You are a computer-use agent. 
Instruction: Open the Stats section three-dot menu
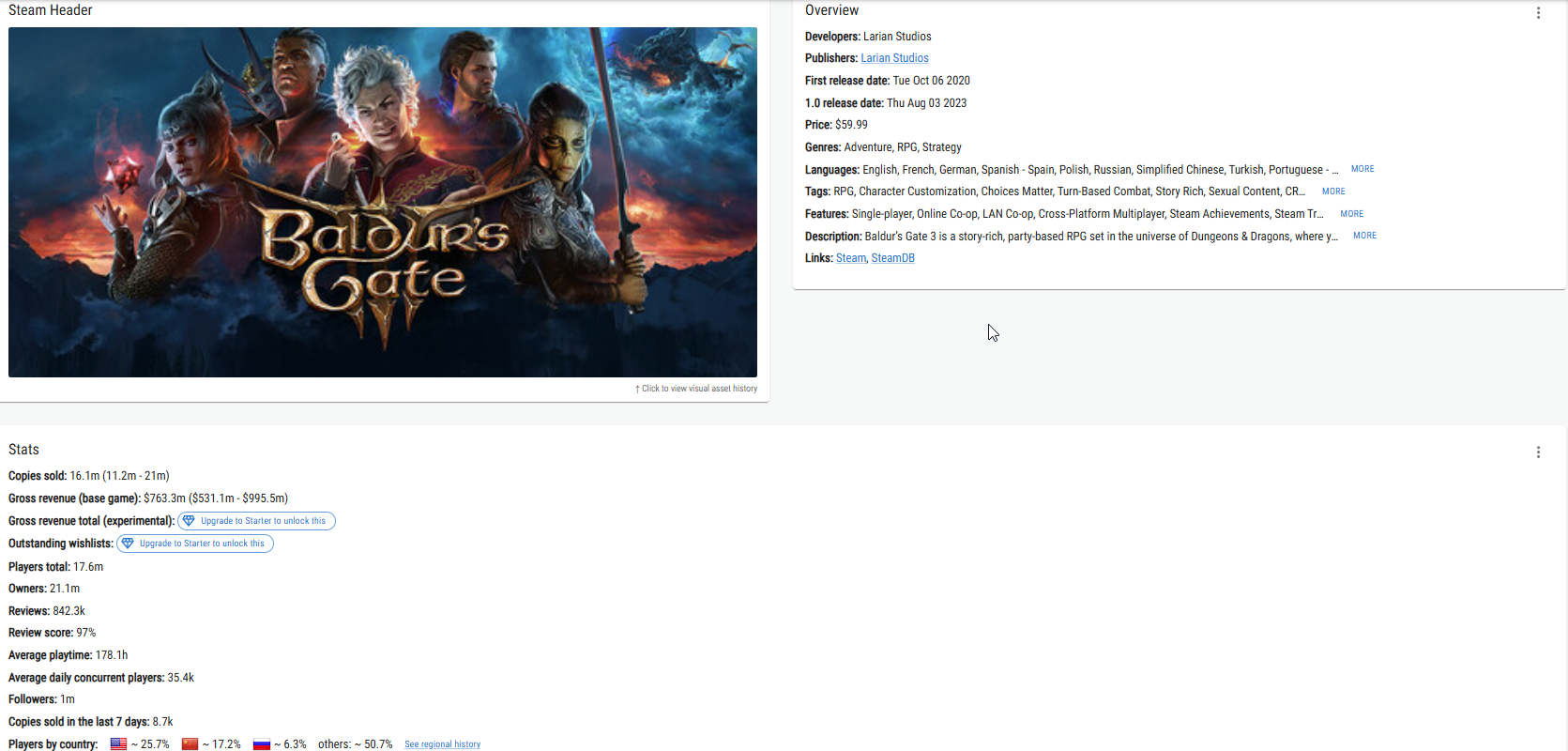point(1538,452)
